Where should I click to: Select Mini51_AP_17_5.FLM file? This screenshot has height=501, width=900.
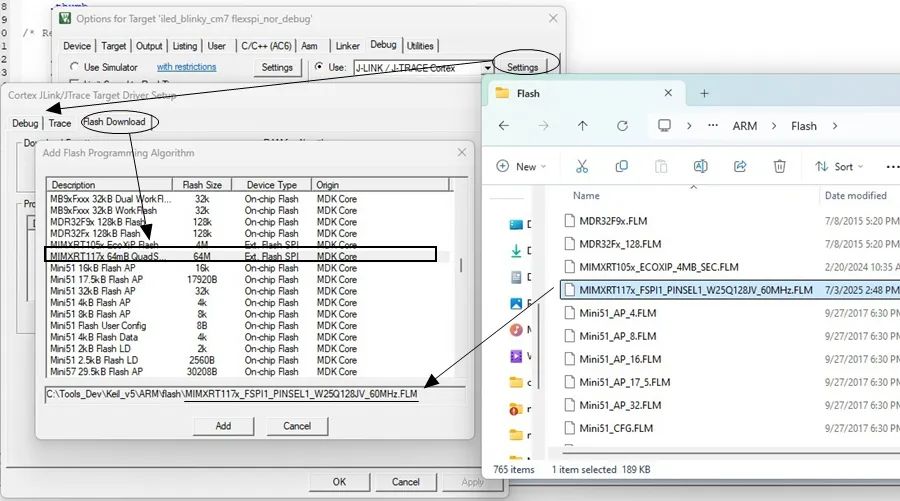730,382
